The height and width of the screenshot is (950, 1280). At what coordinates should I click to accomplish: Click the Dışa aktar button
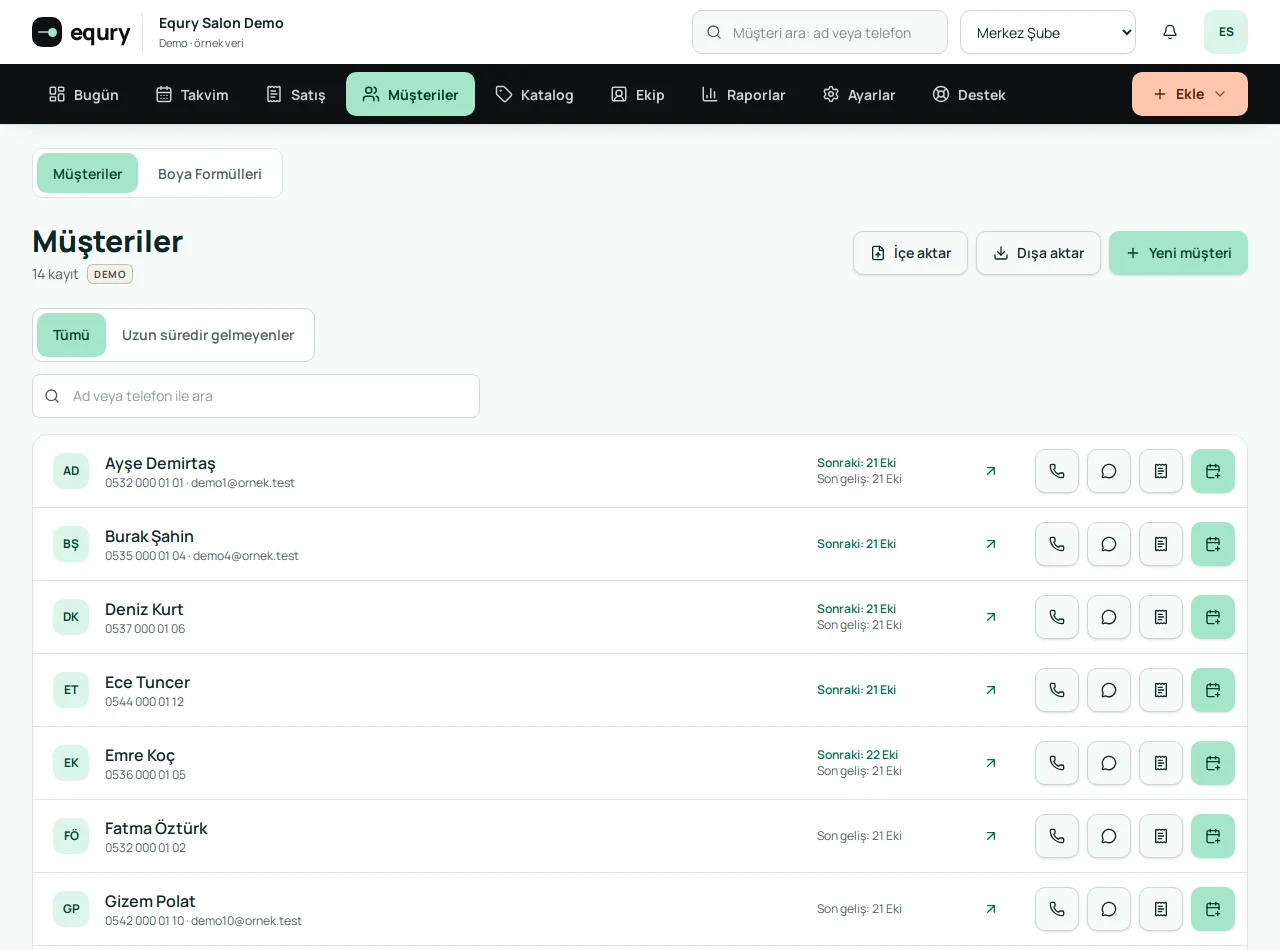pyautogui.click(x=1038, y=253)
